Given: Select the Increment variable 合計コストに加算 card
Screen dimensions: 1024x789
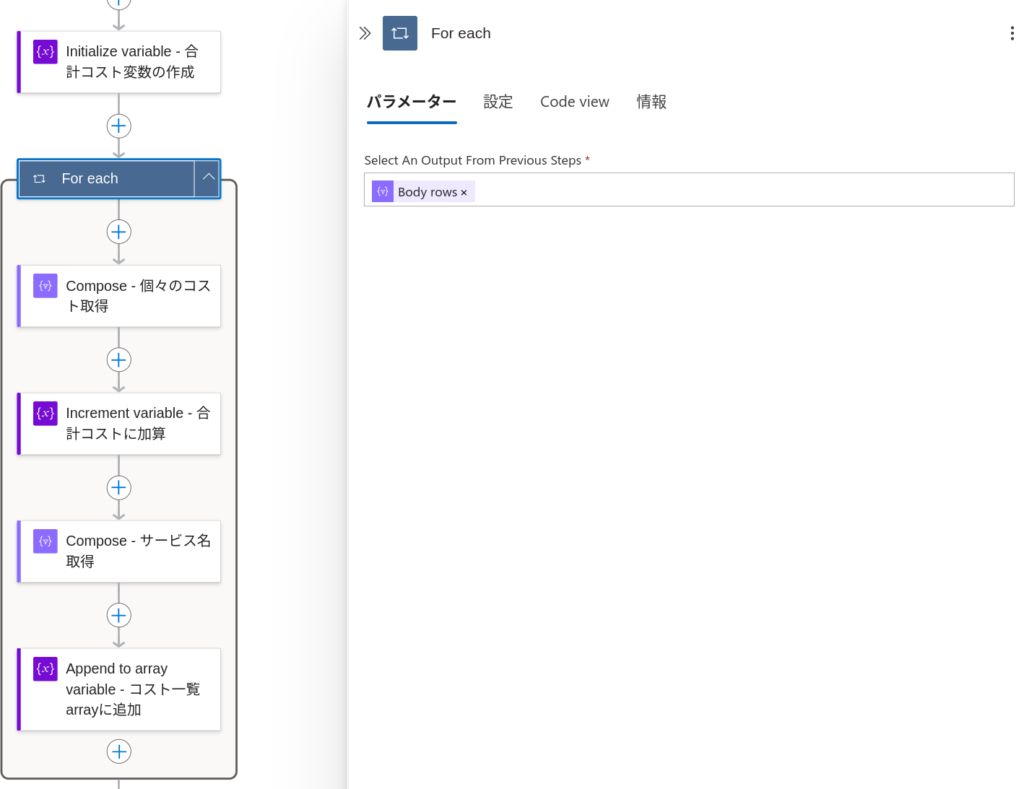Looking at the screenshot, I should coord(119,424).
